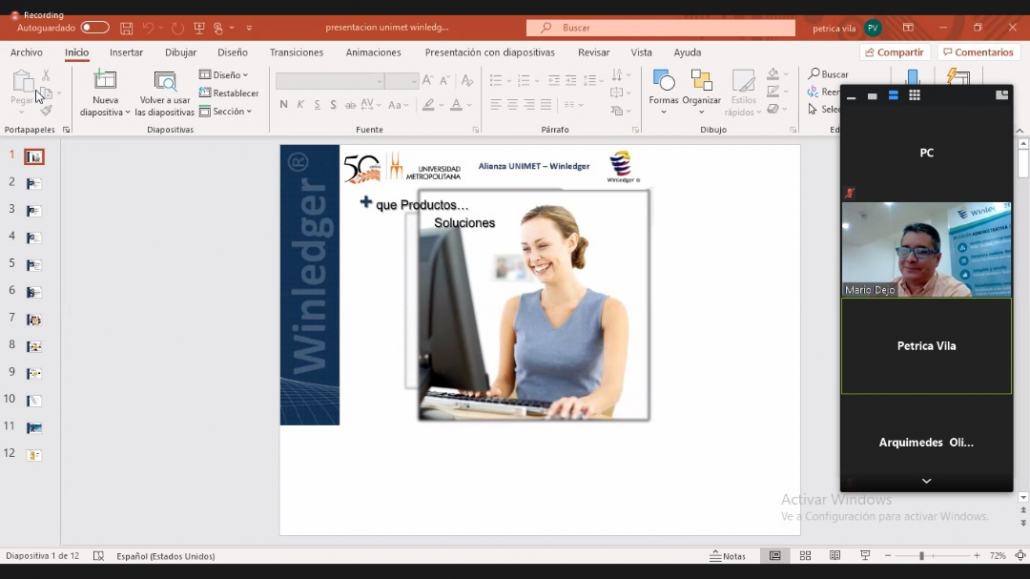Align text right in Párrafo group
The image size is (1030, 579).
click(x=529, y=104)
